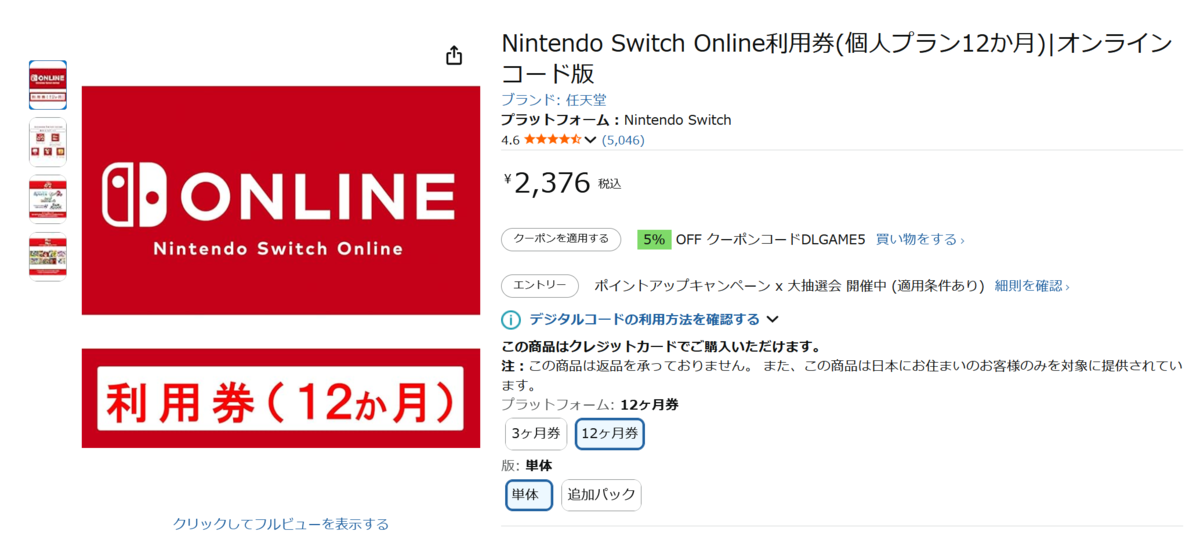Click the クーポンを適用する button
Viewport: 1200px width, 535px height.
[x=560, y=239]
